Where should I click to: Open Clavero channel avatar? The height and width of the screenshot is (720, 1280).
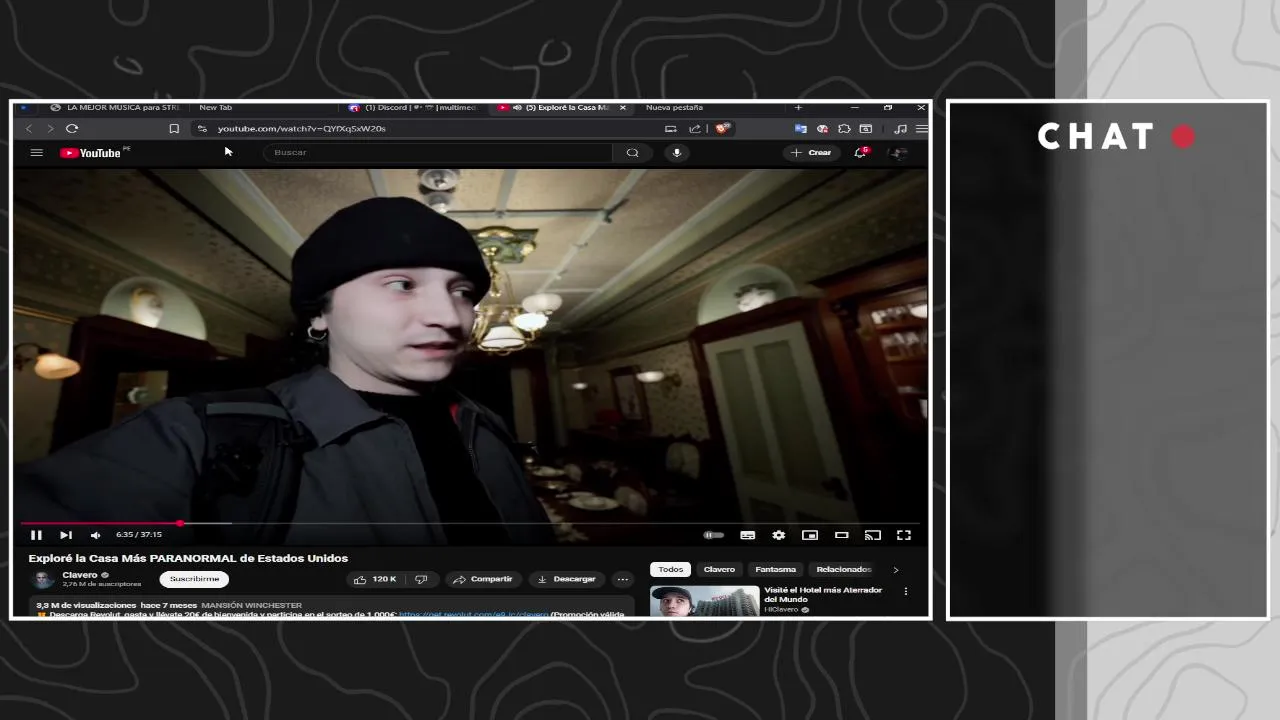click(44, 579)
